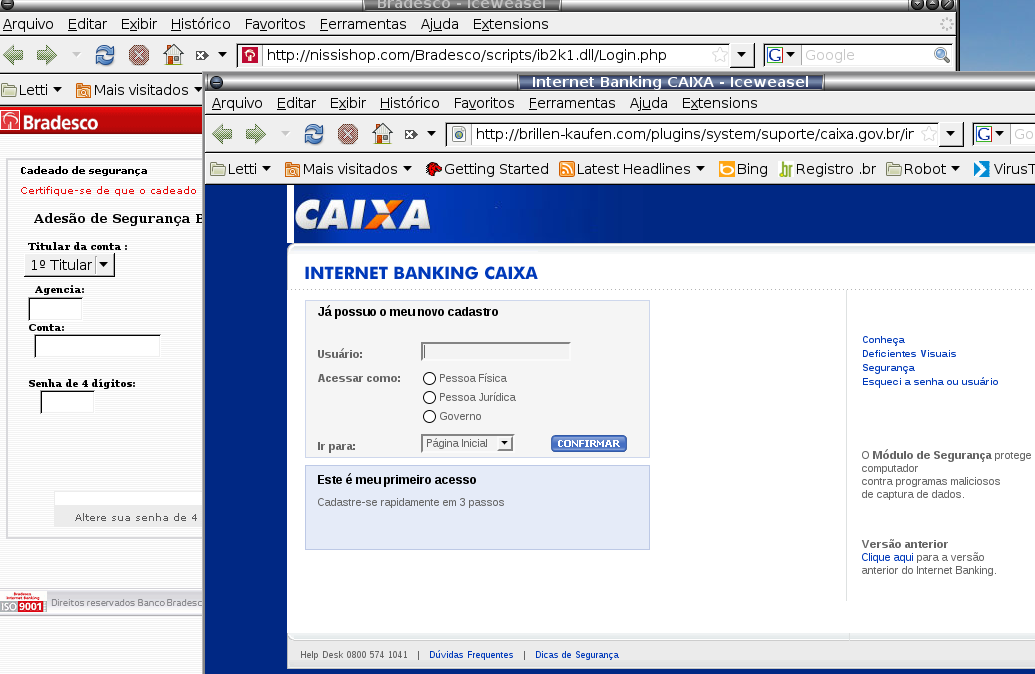
Task: Expand the Robot bookmark folder
Action: pyautogui.click(x=923, y=169)
